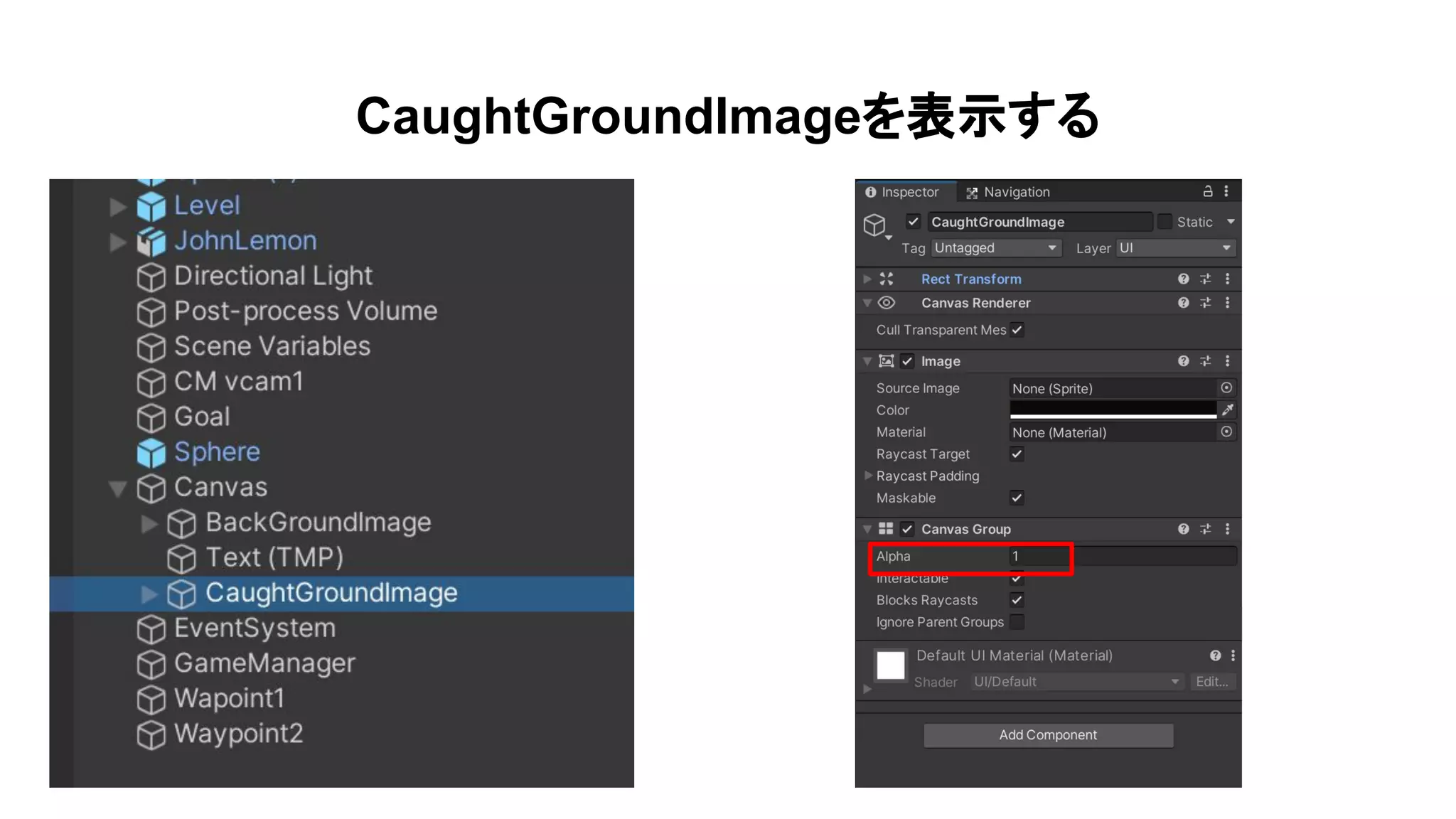Open the Tag Untagged dropdown
This screenshot has height=819, width=1456.
tap(996, 248)
